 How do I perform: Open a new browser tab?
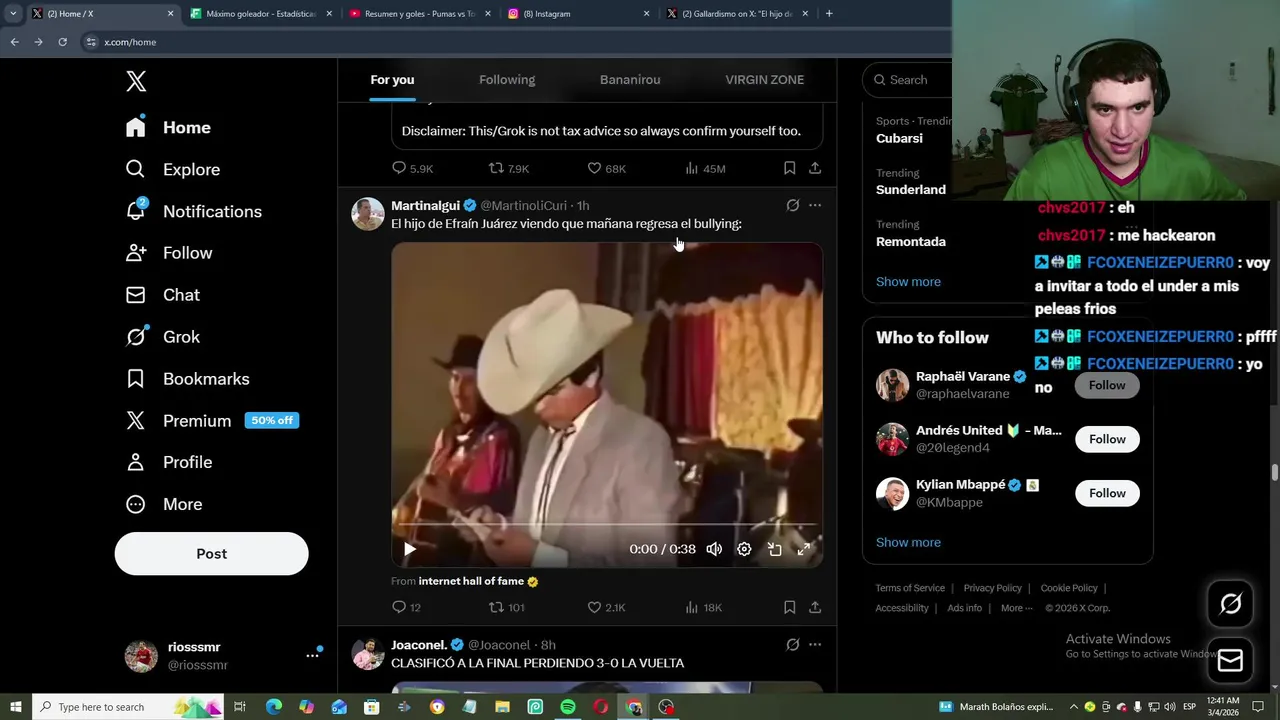pos(829,14)
